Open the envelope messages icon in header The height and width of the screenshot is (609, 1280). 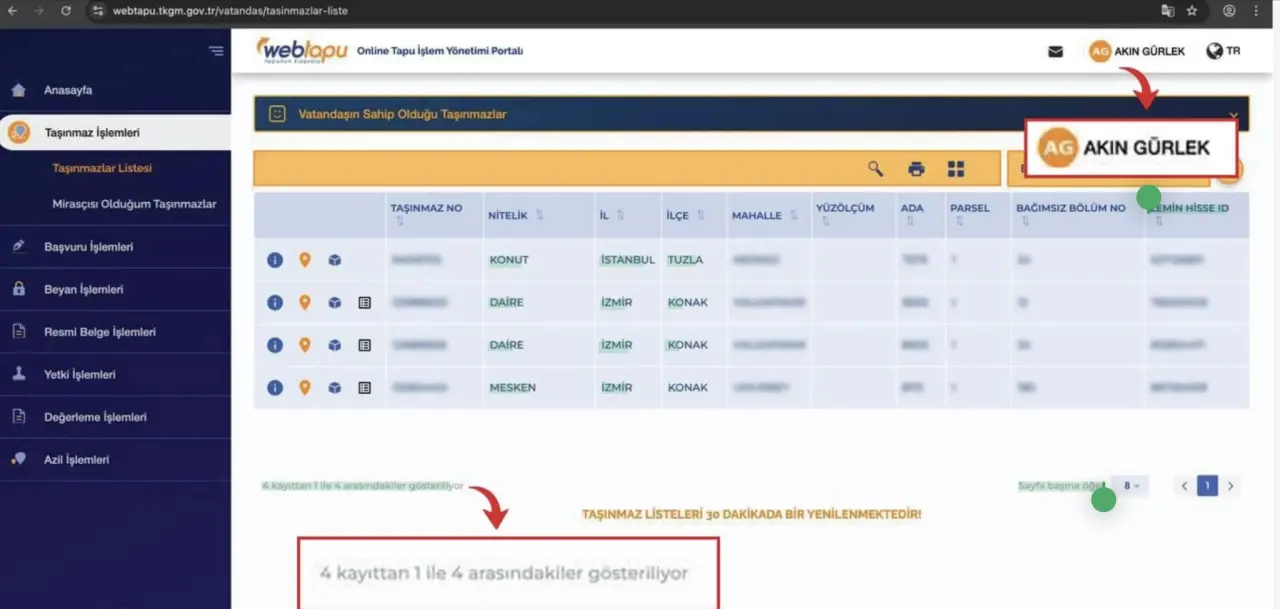pyautogui.click(x=1055, y=52)
